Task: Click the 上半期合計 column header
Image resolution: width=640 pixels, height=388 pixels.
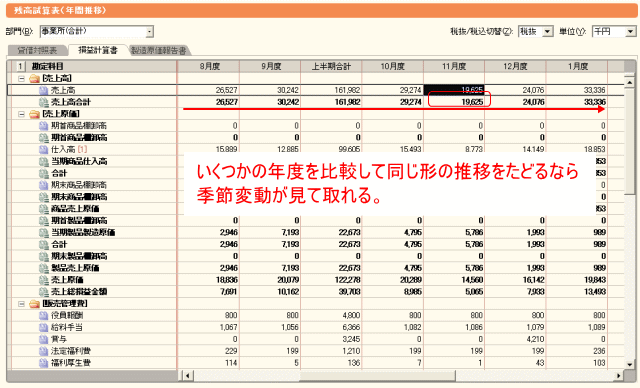Action: 331,66
